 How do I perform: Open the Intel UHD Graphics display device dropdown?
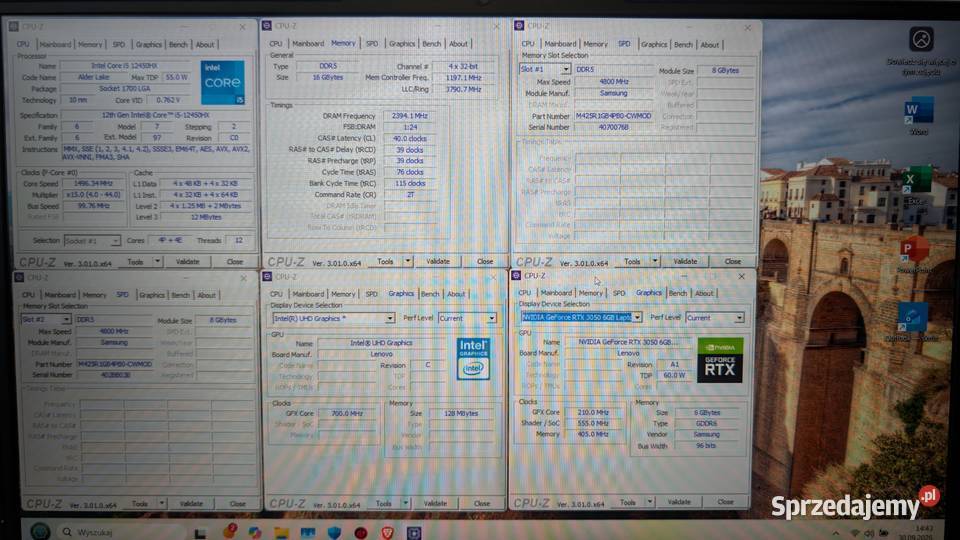click(x=334, y=318)
